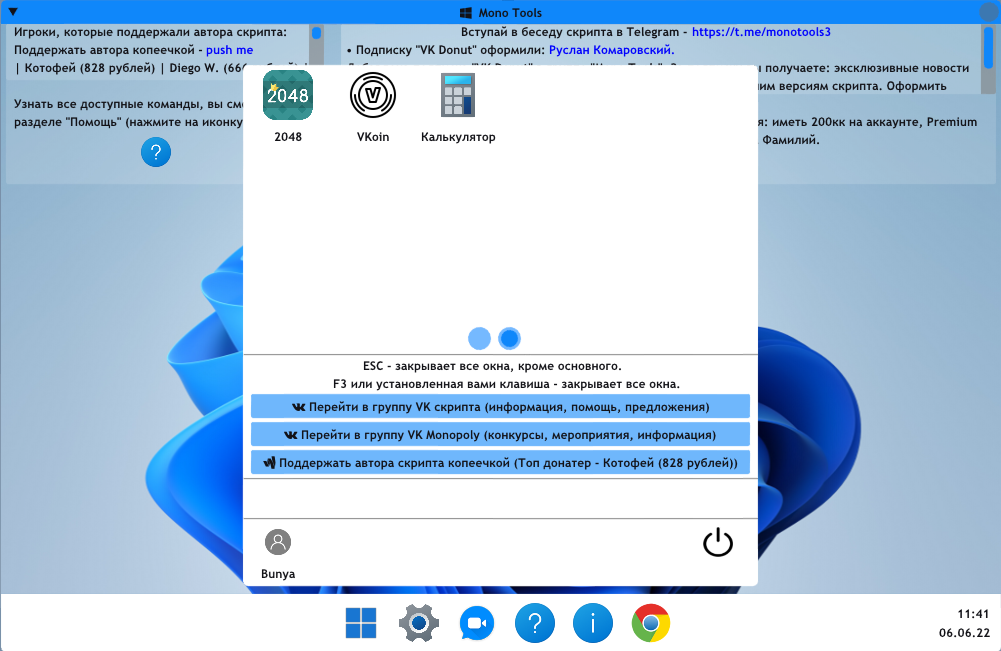Select the second app page dot

[509, 338]
